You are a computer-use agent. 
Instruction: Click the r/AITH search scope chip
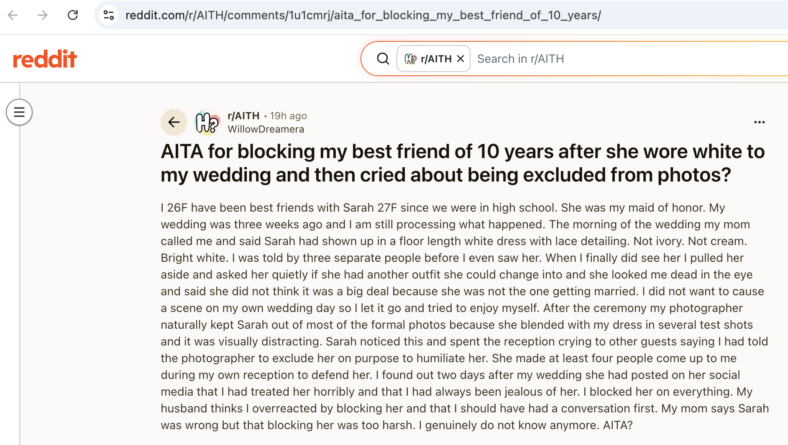(x=434, y=59)
